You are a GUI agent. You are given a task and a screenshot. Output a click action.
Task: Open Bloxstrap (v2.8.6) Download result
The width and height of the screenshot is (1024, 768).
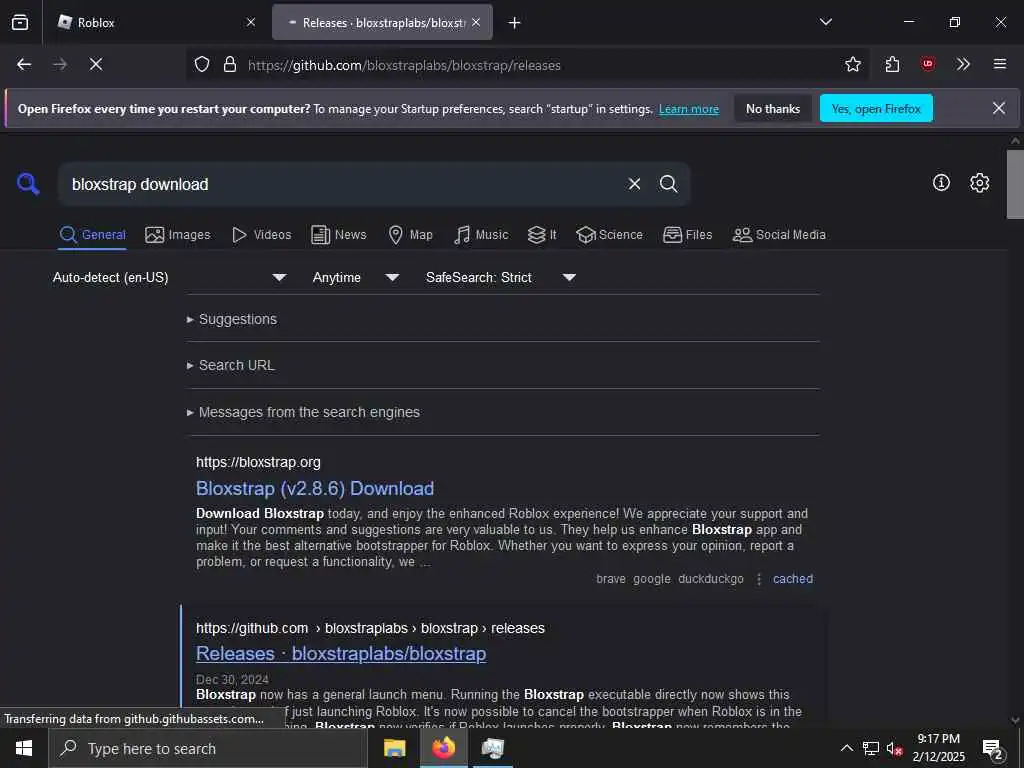[315, 488]
